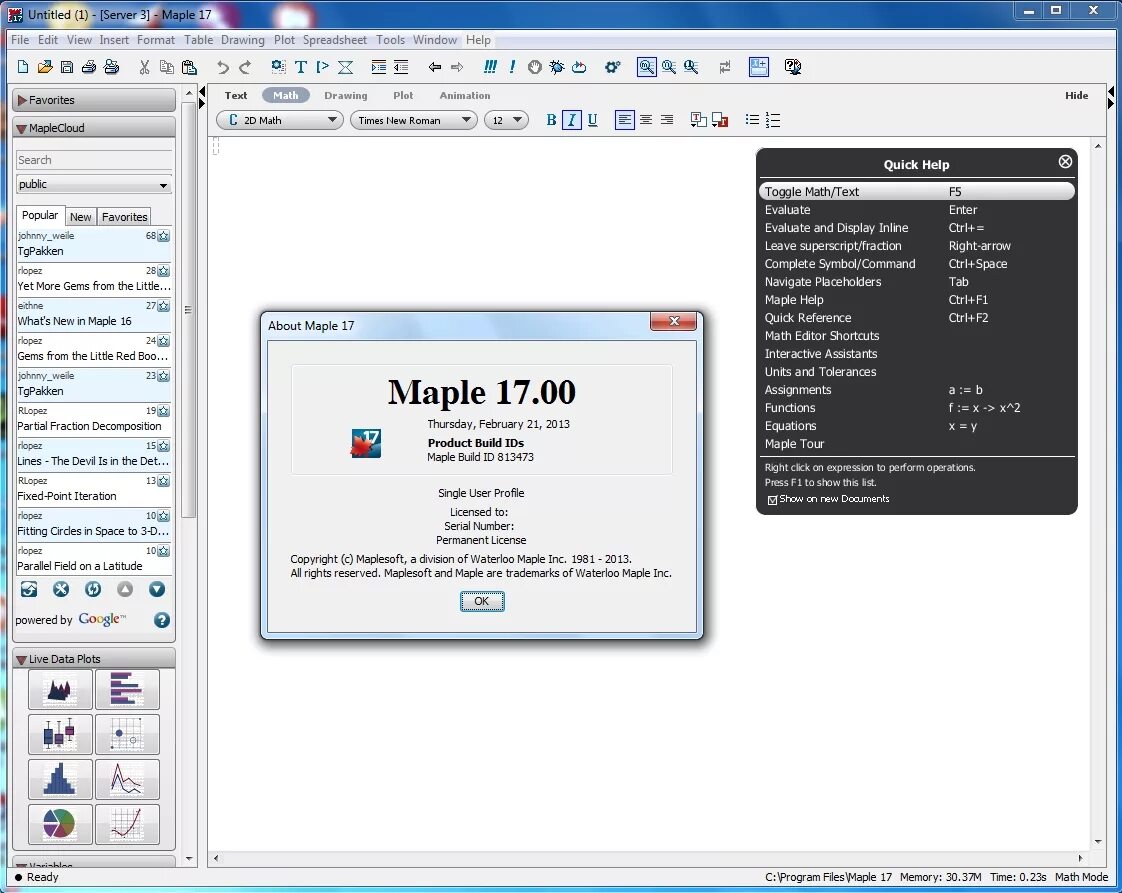Image resolution: width=1122 pixels, height=893 pixels.
Task: Open Interactive Assistants in Quick Help
Action: [821, 353]
